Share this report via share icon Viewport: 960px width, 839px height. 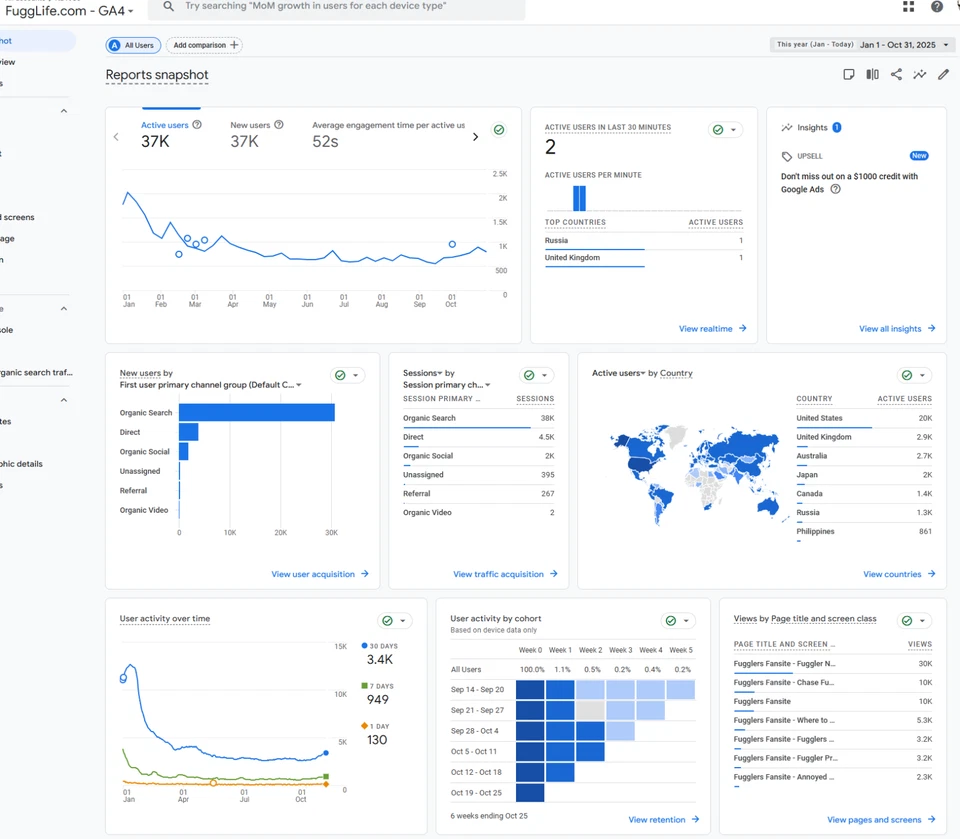896,75
